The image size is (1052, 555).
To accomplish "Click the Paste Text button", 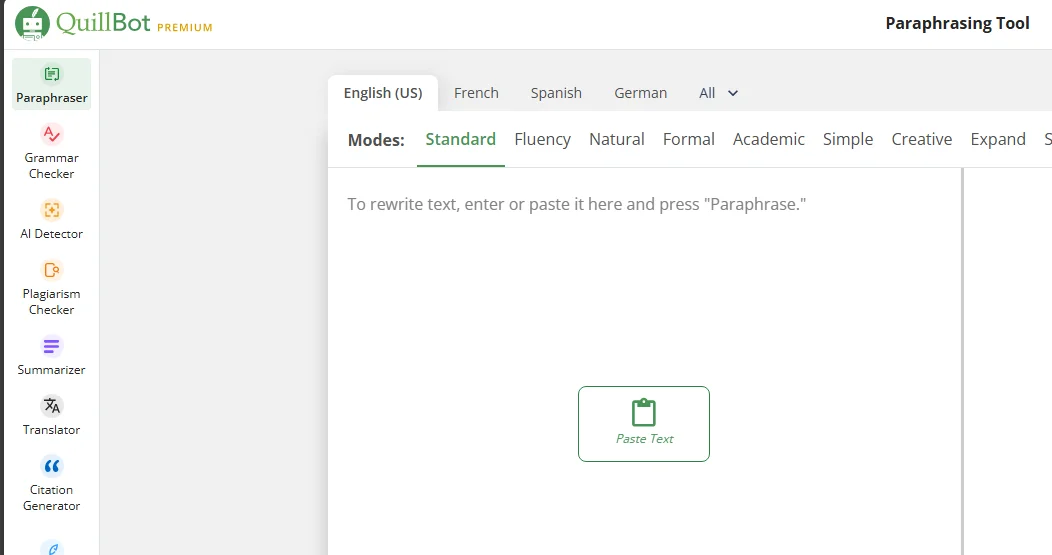I will coord(643,423).
